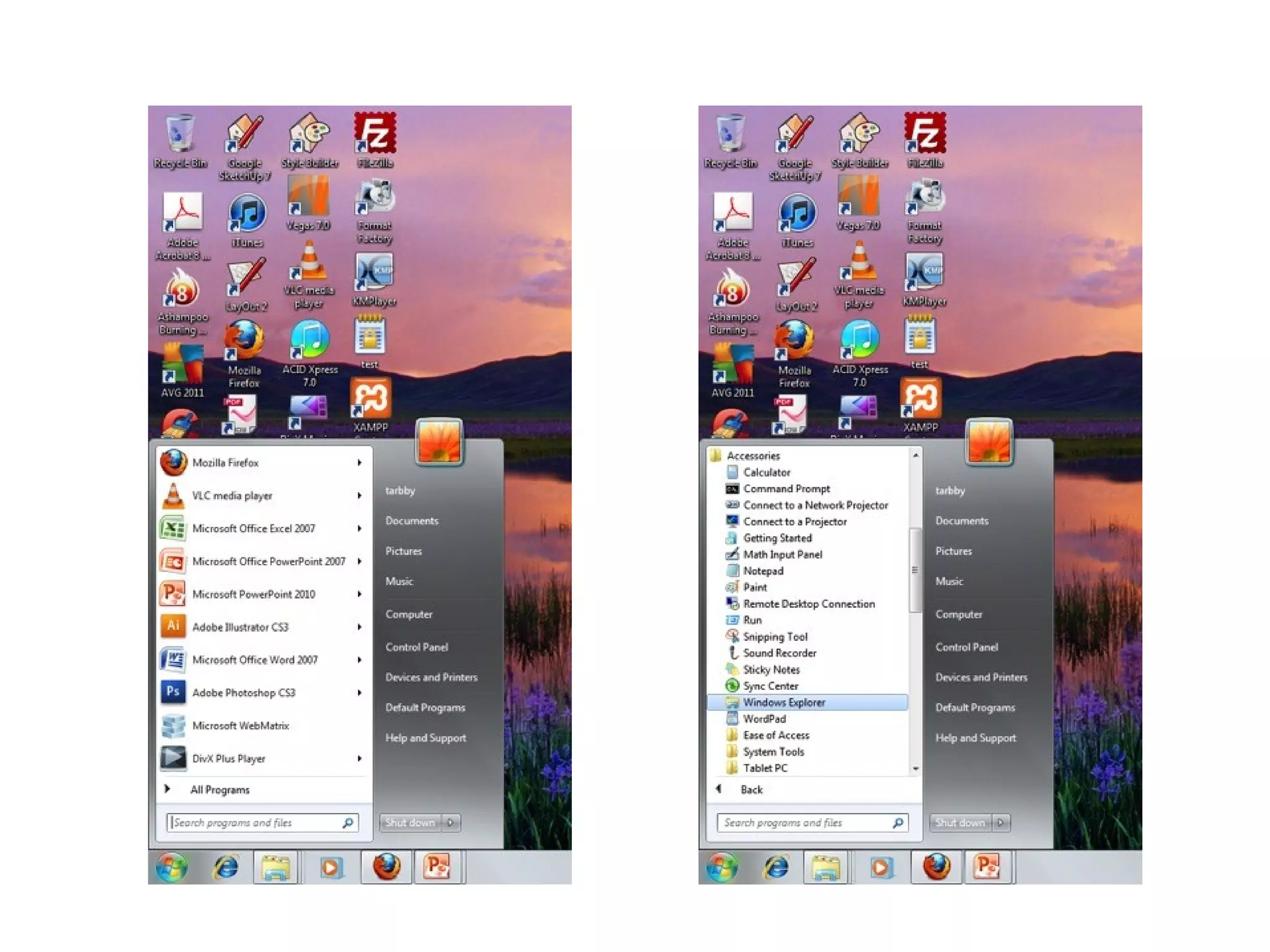Open Microsoft WebMatrix in the Start menu
Viewport: 1270px width, 952px height.
click(x=240, y=725)
